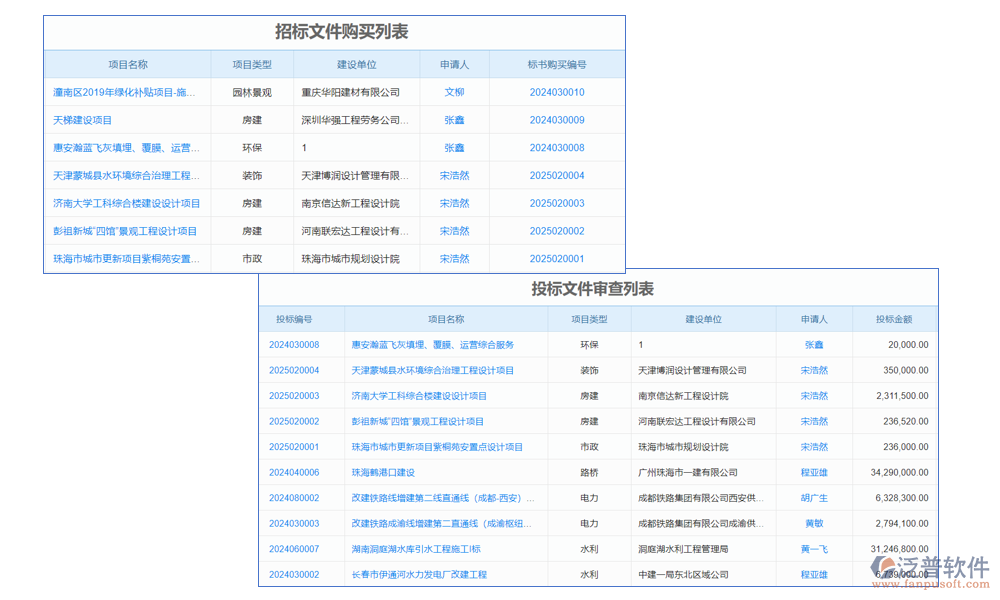This screenshot has height=600, width=1000.
Task: Click applicant 黄敏 in review list
Action: click(x=814, y=523)
